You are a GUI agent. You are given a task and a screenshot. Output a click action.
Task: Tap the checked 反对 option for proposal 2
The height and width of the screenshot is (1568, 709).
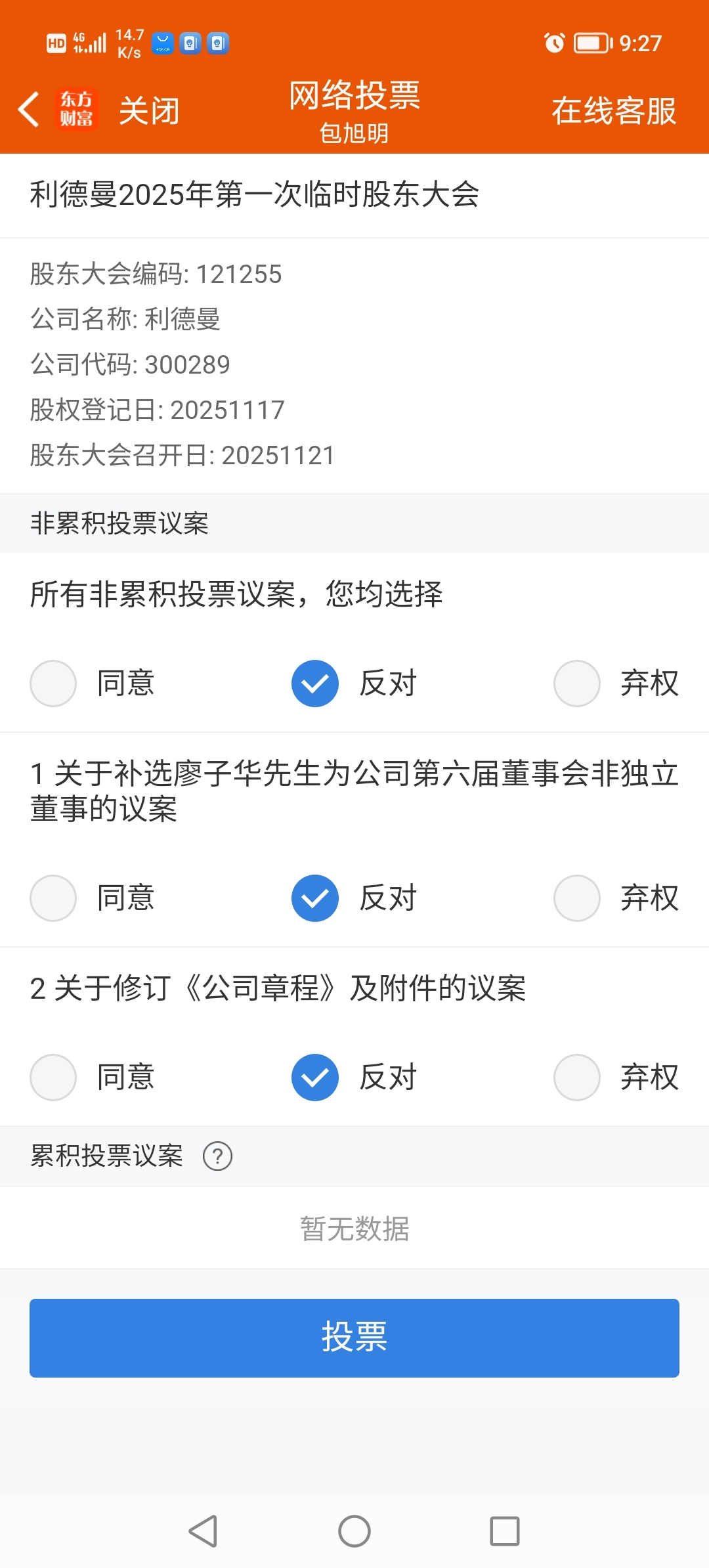click(315, 1077)
